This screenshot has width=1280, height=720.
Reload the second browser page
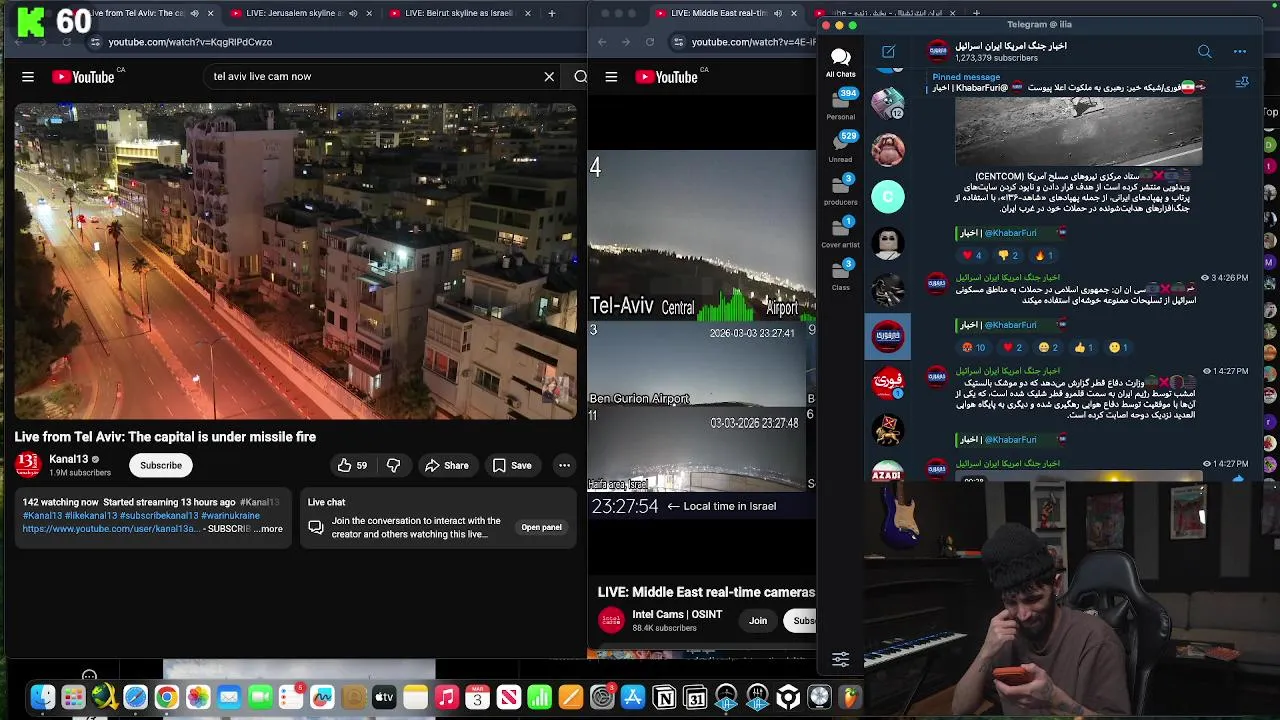(x=650, y=42)
